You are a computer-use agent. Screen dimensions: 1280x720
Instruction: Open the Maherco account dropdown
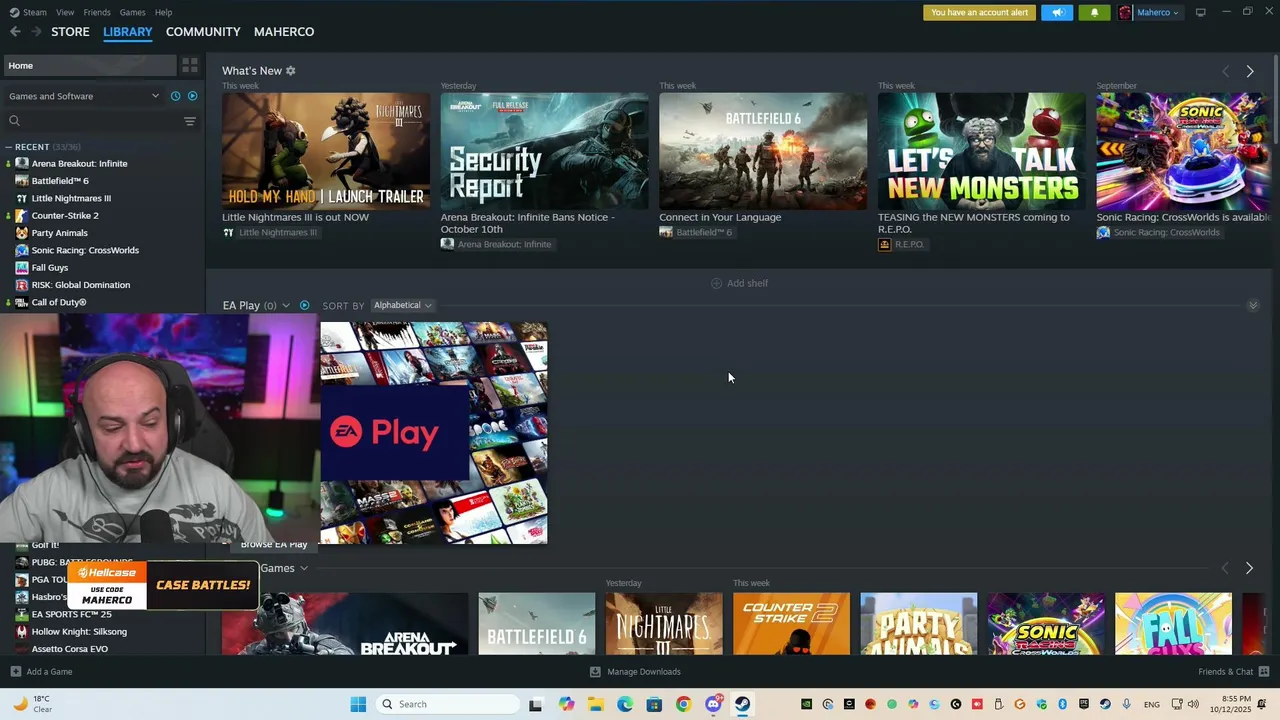pos(1150,12)
